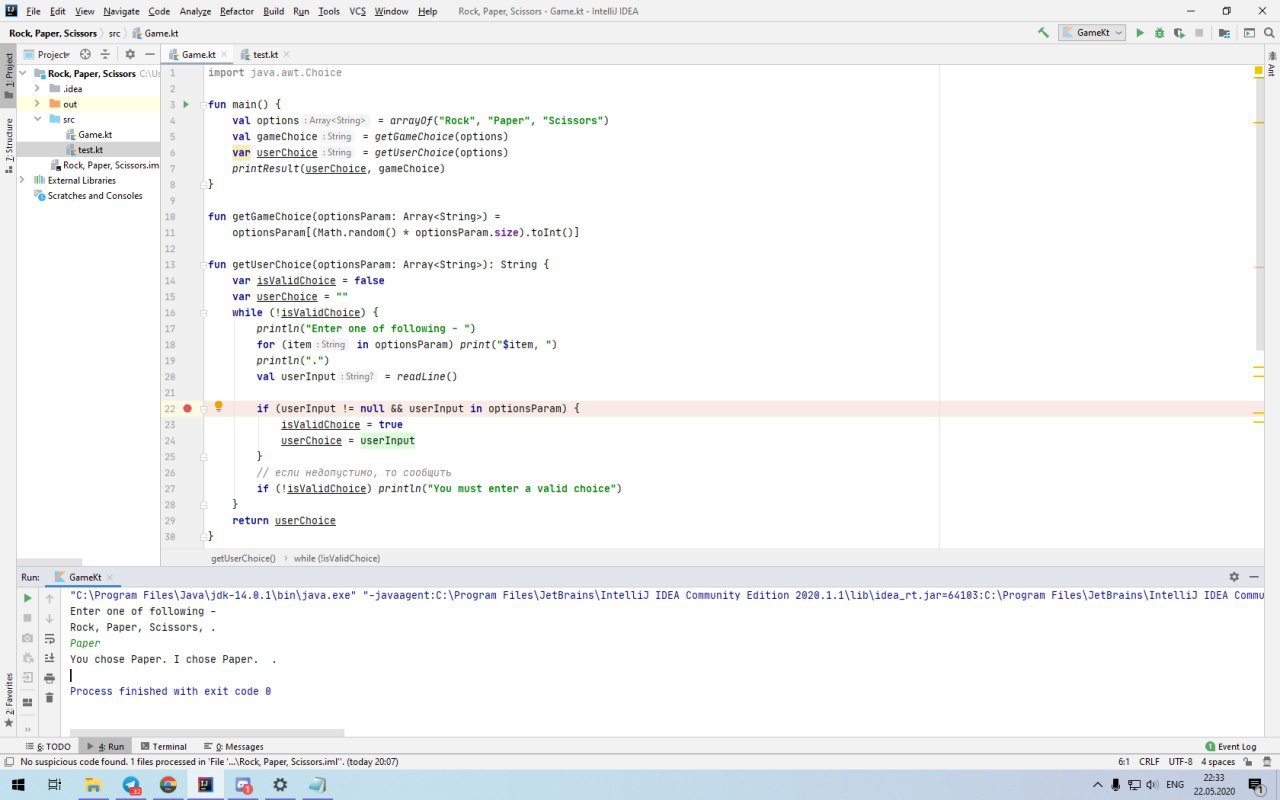The height and width of the screenshot is (800, 1280).
Task: Open the File menu
Action: pyautogui.click(x=34, y=11)
